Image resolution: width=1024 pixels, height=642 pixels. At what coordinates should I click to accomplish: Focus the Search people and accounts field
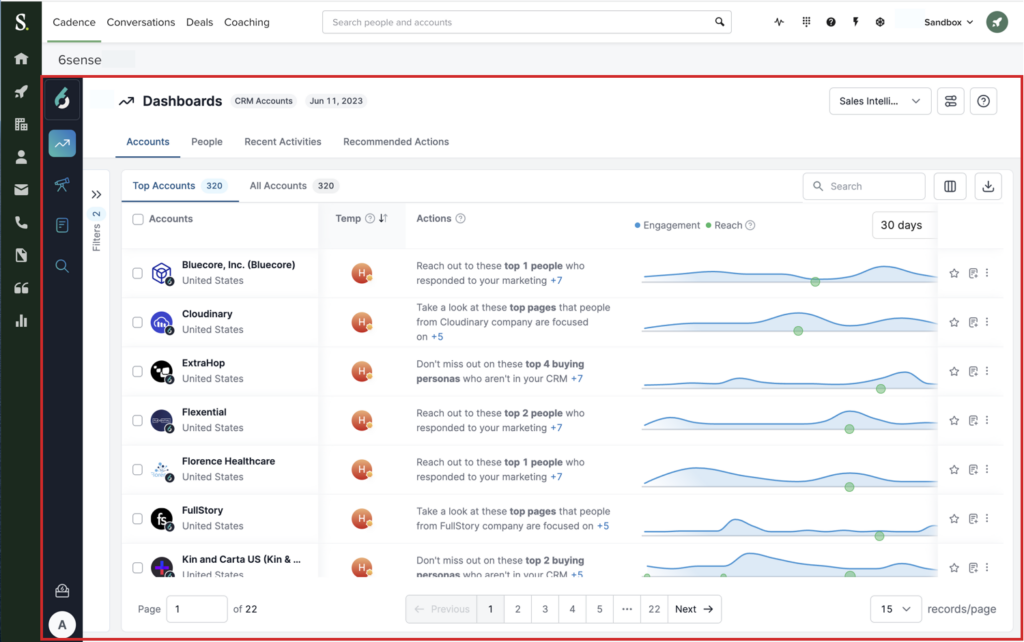pos(526,22)
